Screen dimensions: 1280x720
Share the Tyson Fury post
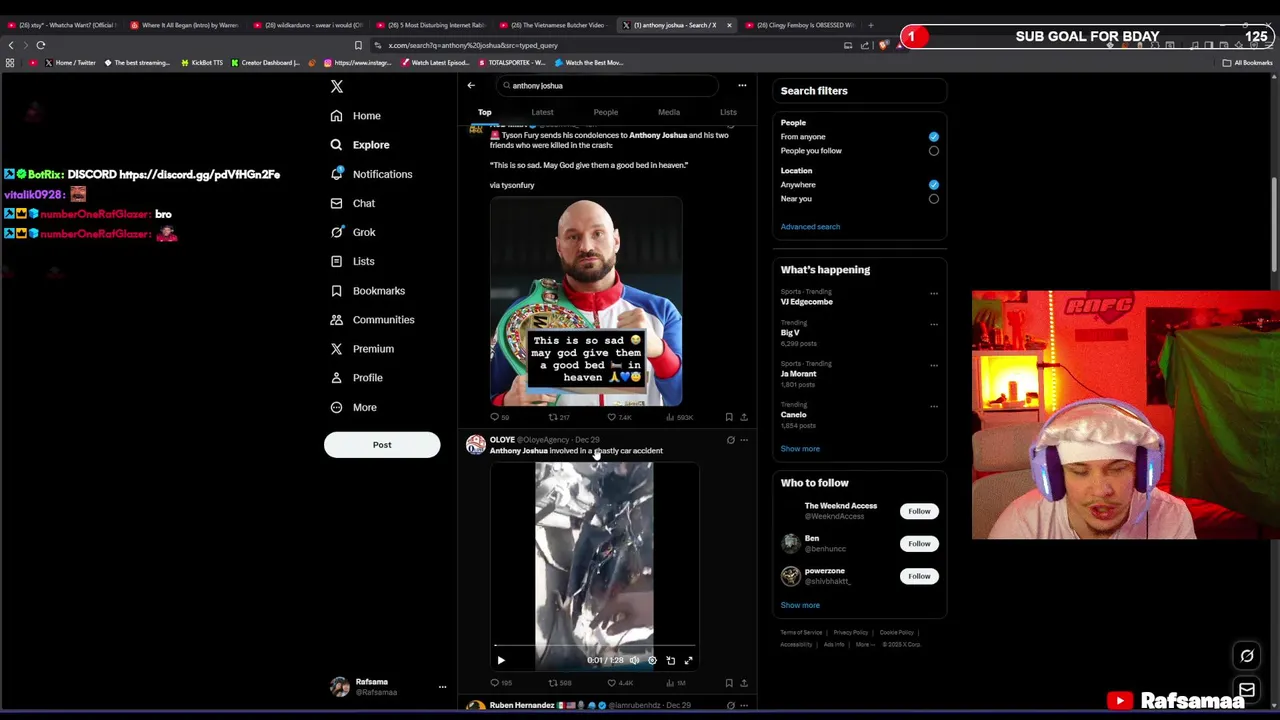coord(744,417)
